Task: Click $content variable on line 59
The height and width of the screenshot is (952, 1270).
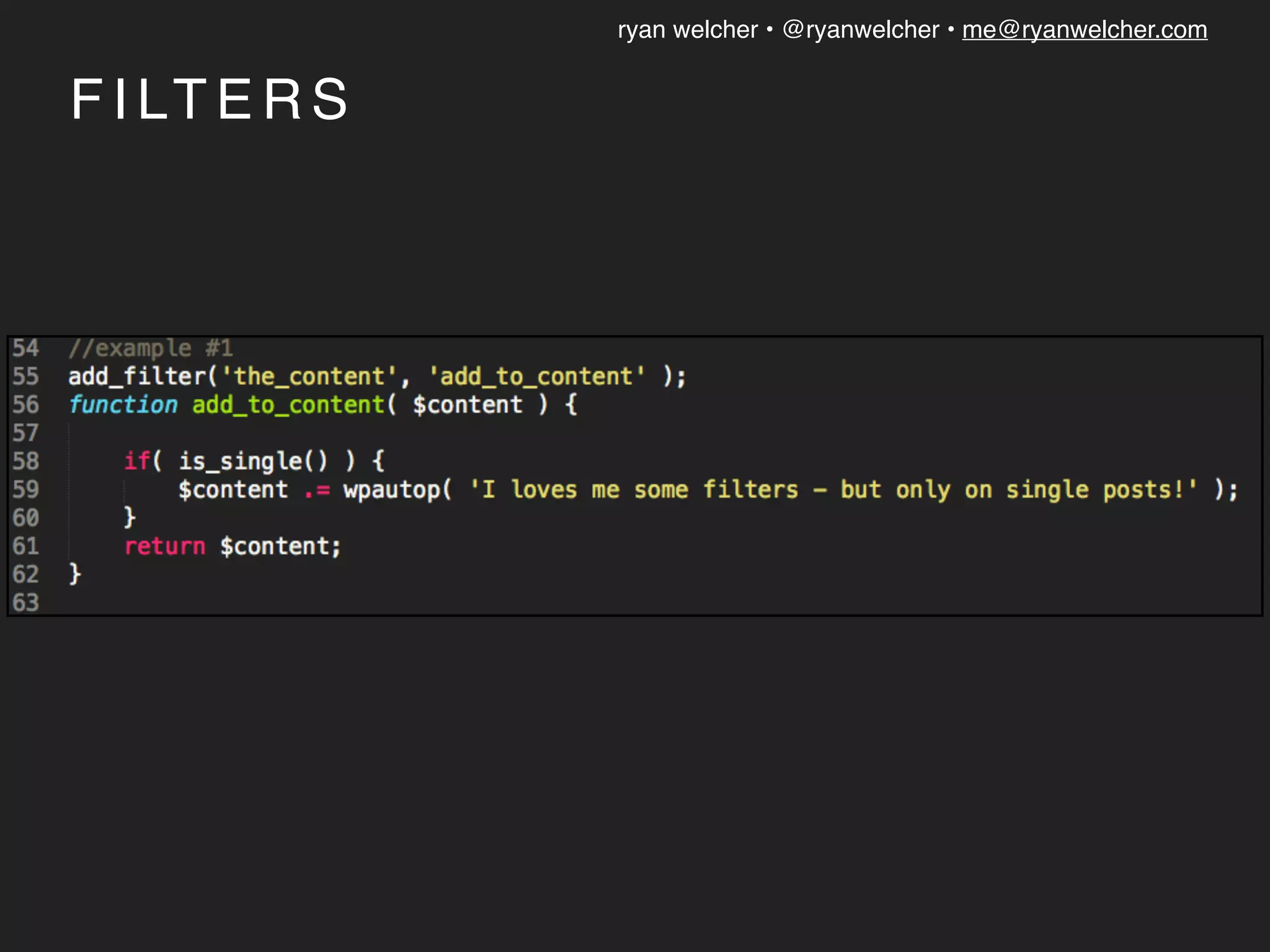Action: [x=233, y=490]
